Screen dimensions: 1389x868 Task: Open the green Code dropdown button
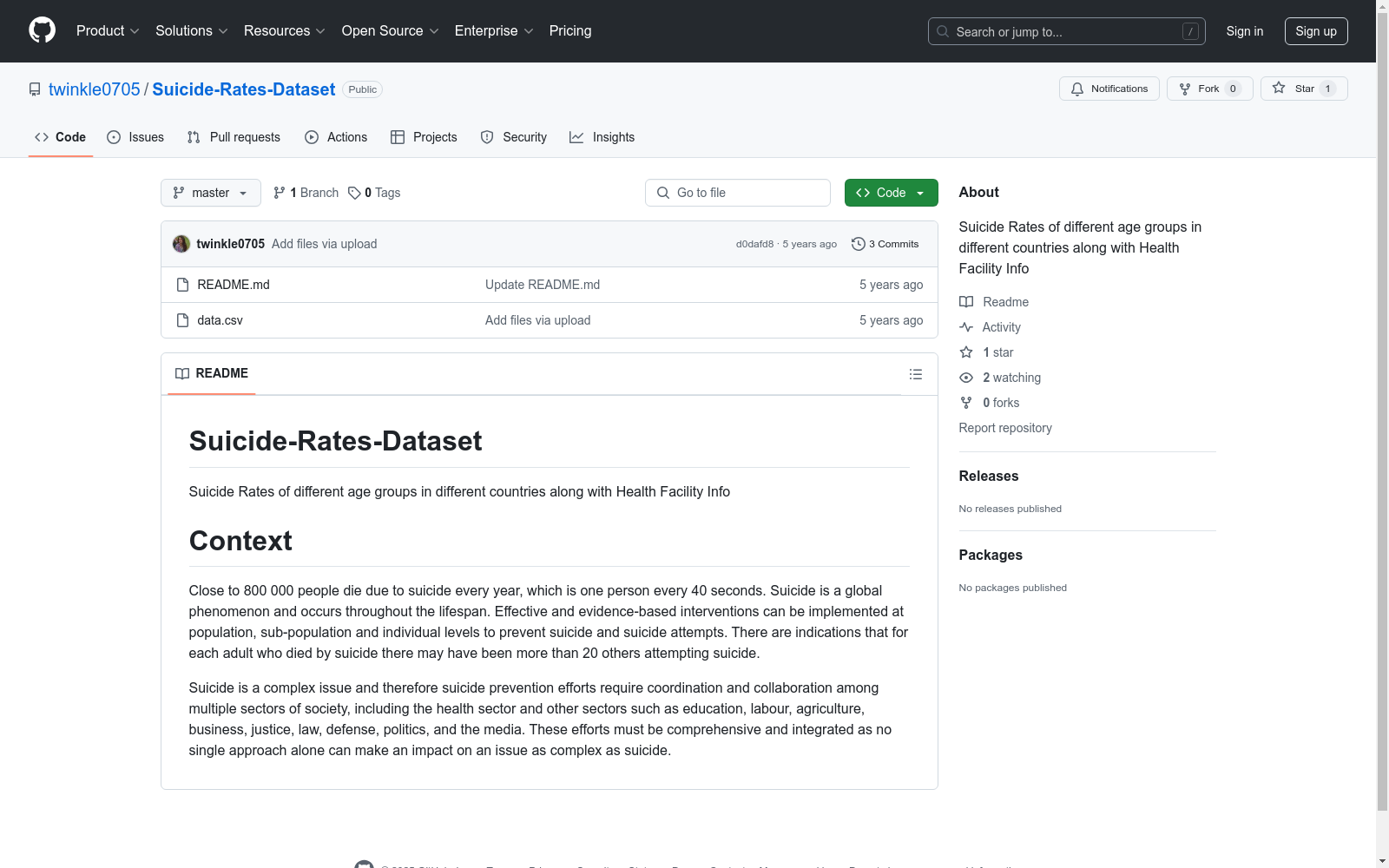point(892,193)
